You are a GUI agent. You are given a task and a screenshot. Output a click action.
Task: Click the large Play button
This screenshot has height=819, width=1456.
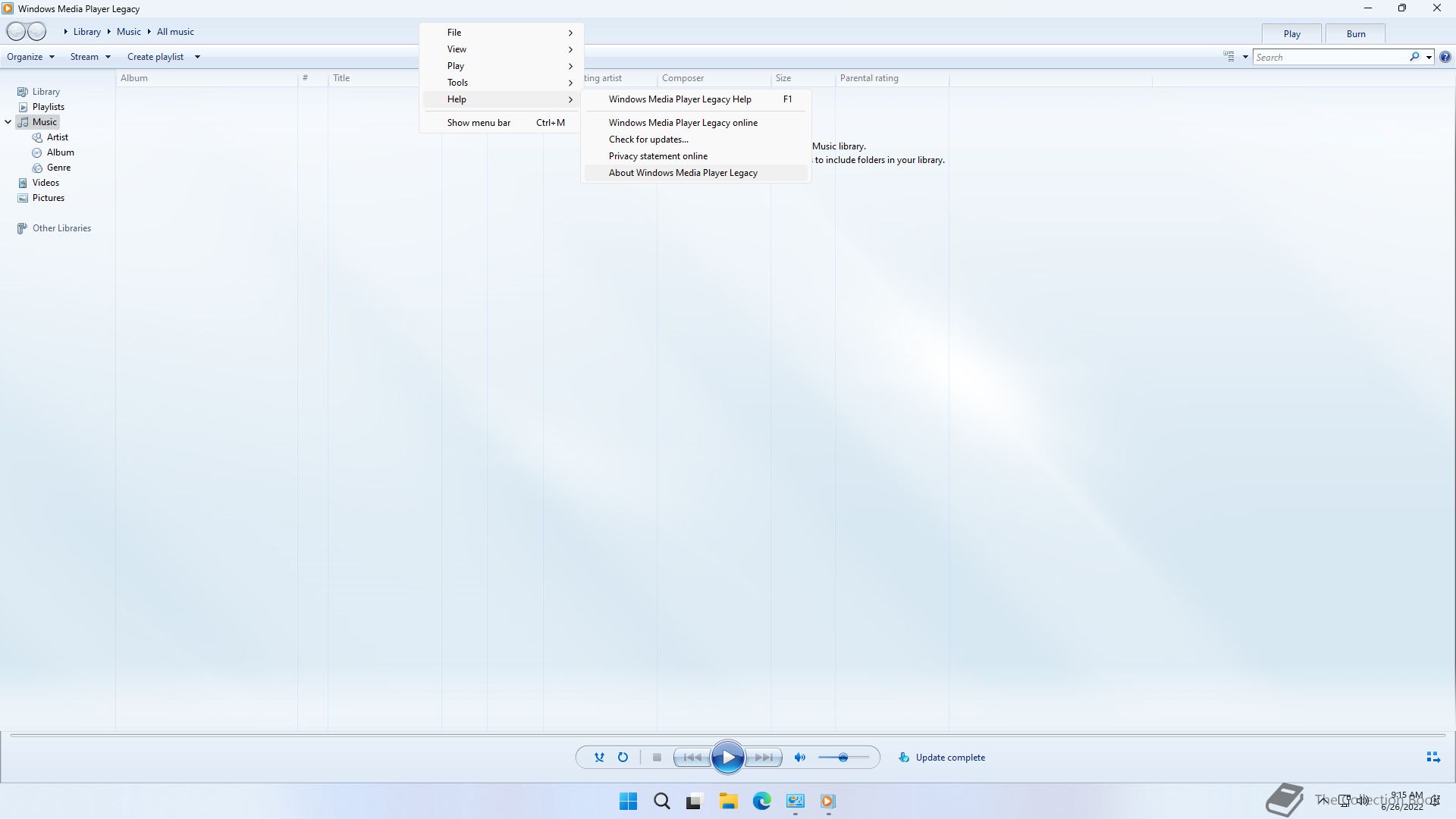click(x=728, y=758)
